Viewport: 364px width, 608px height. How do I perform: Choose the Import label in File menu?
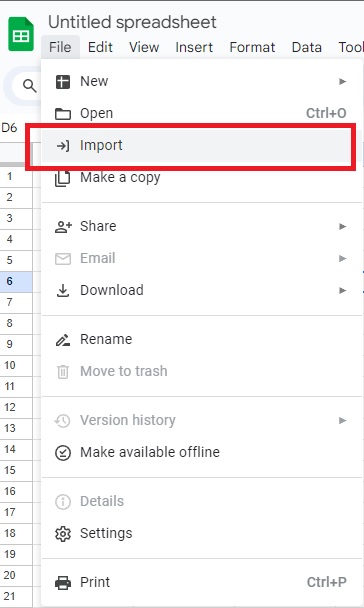click(x=101, y=145)
